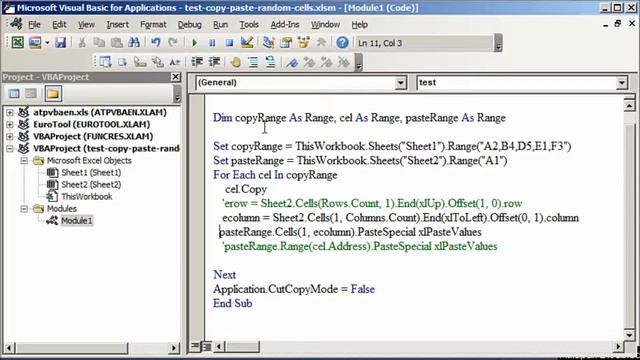Screen dimensions: 640x360
Task: Open the Object Browser toolbar icon
Action: [x=303, y=42]
